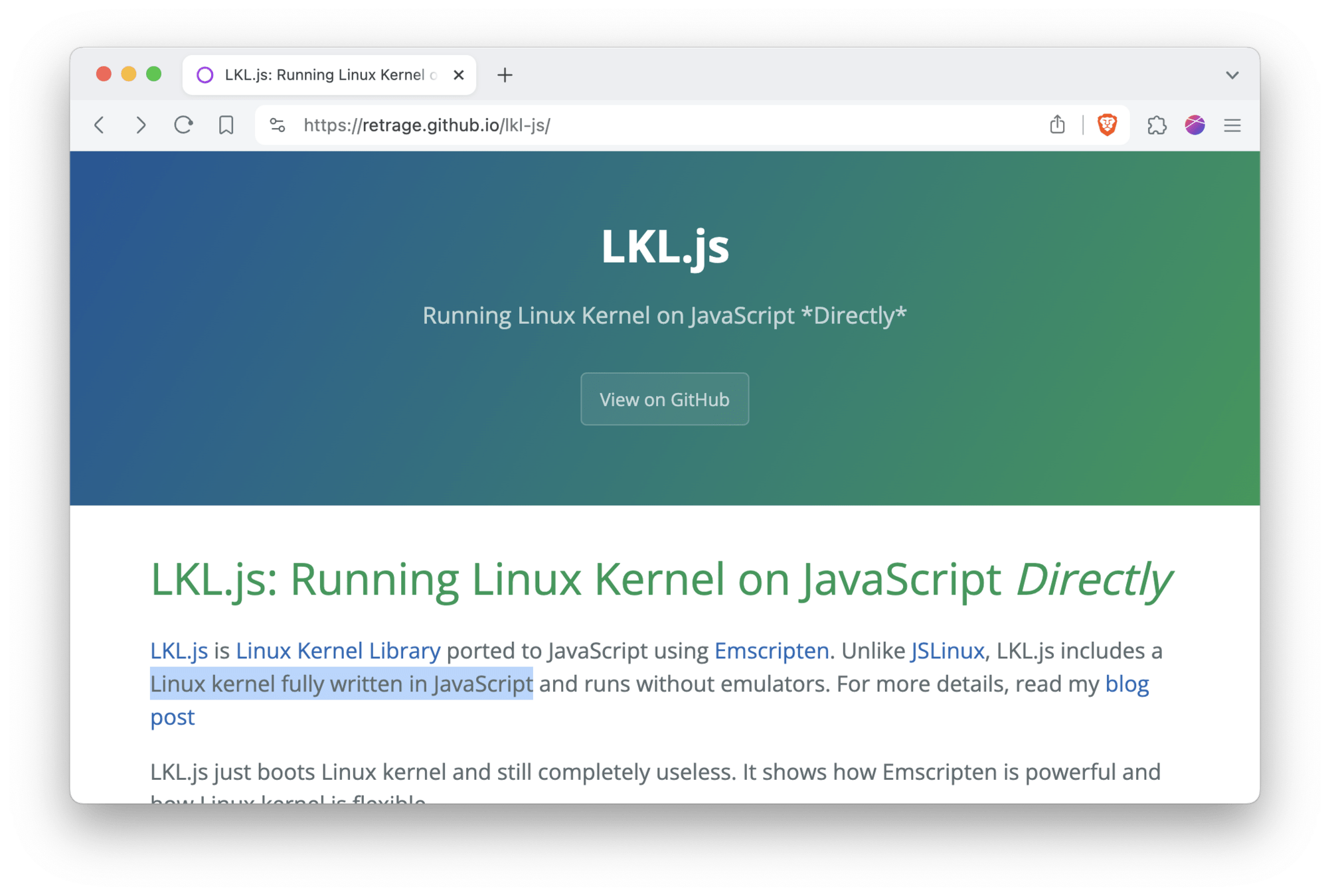The height and width of the screenshot is (896, 1330).
Task: Open a new tab
Action: 505,75
